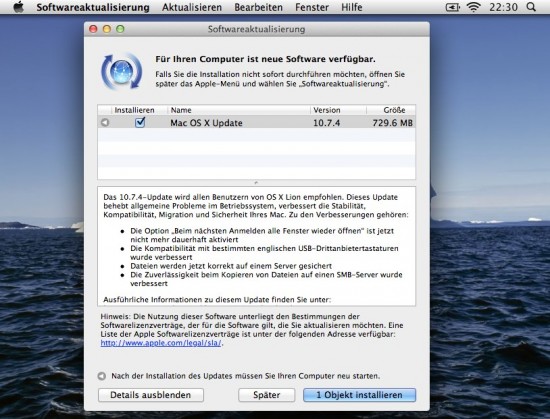This screenshot has width=550, height=419.
Task: Click the Details ausblenden button
Action: 151,395
